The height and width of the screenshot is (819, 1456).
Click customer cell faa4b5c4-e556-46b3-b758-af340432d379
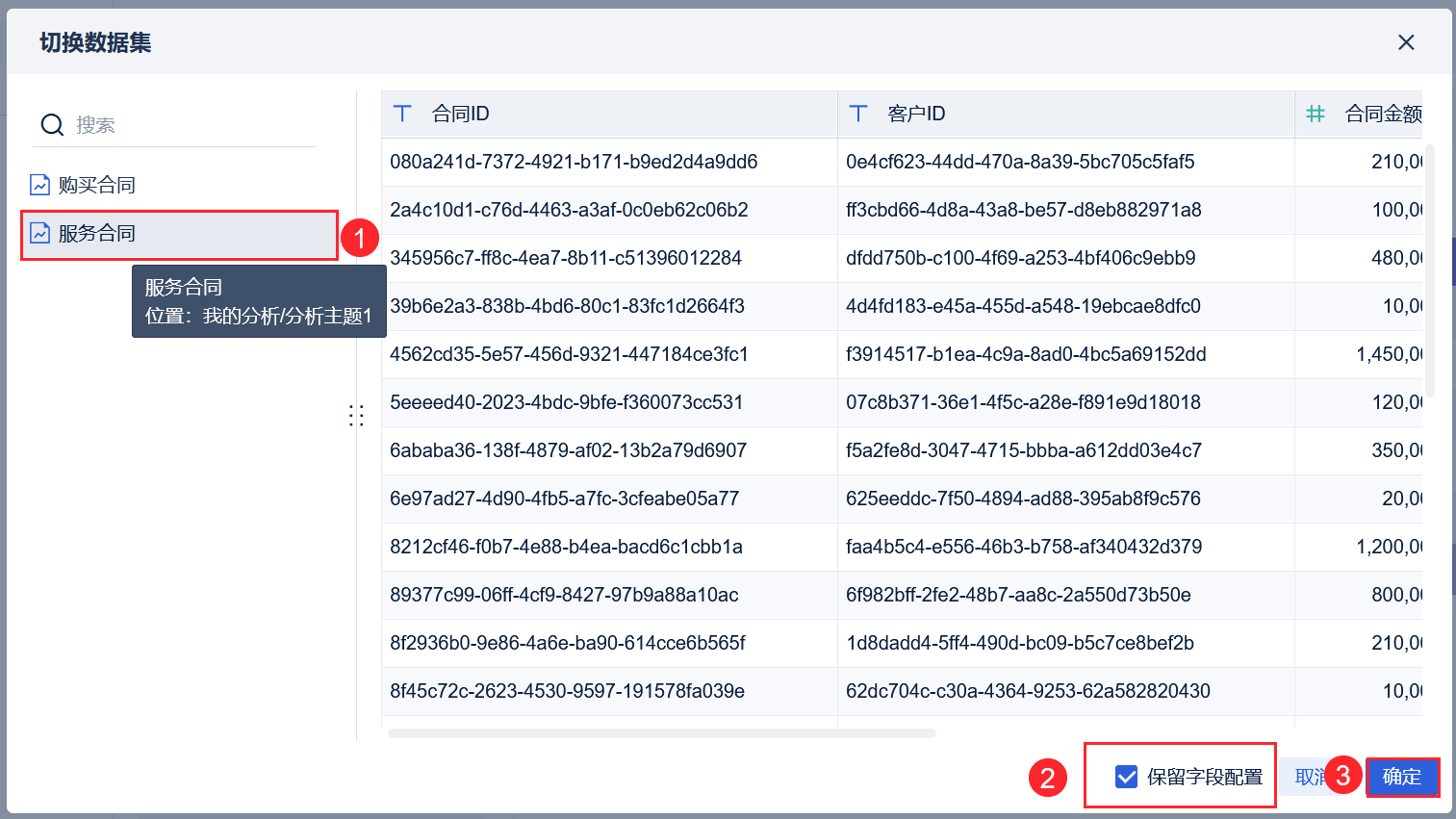[1066, 547]
